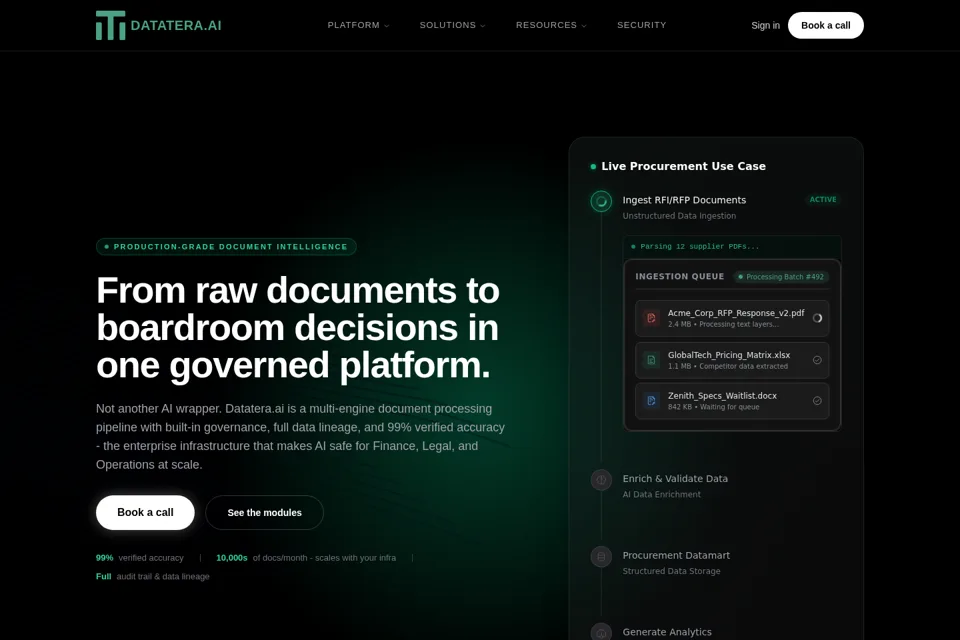The width and height of the screenshot is (960, 640).
Task: Go to the Security page
Action: pos(642,25)
